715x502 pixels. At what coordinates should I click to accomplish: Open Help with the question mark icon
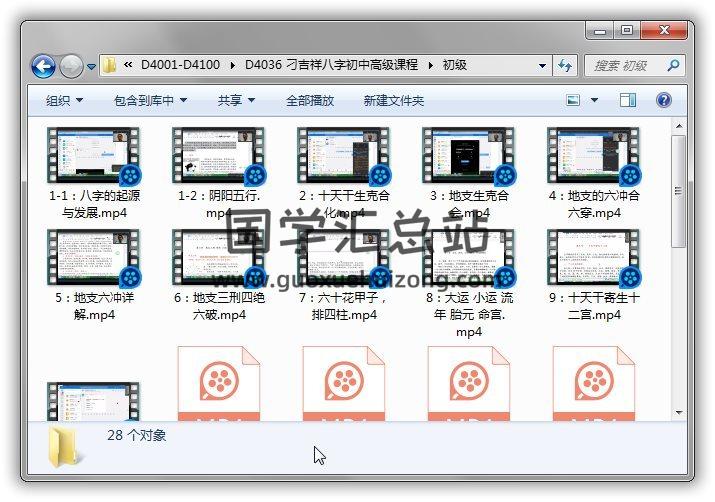coord(663,100)
